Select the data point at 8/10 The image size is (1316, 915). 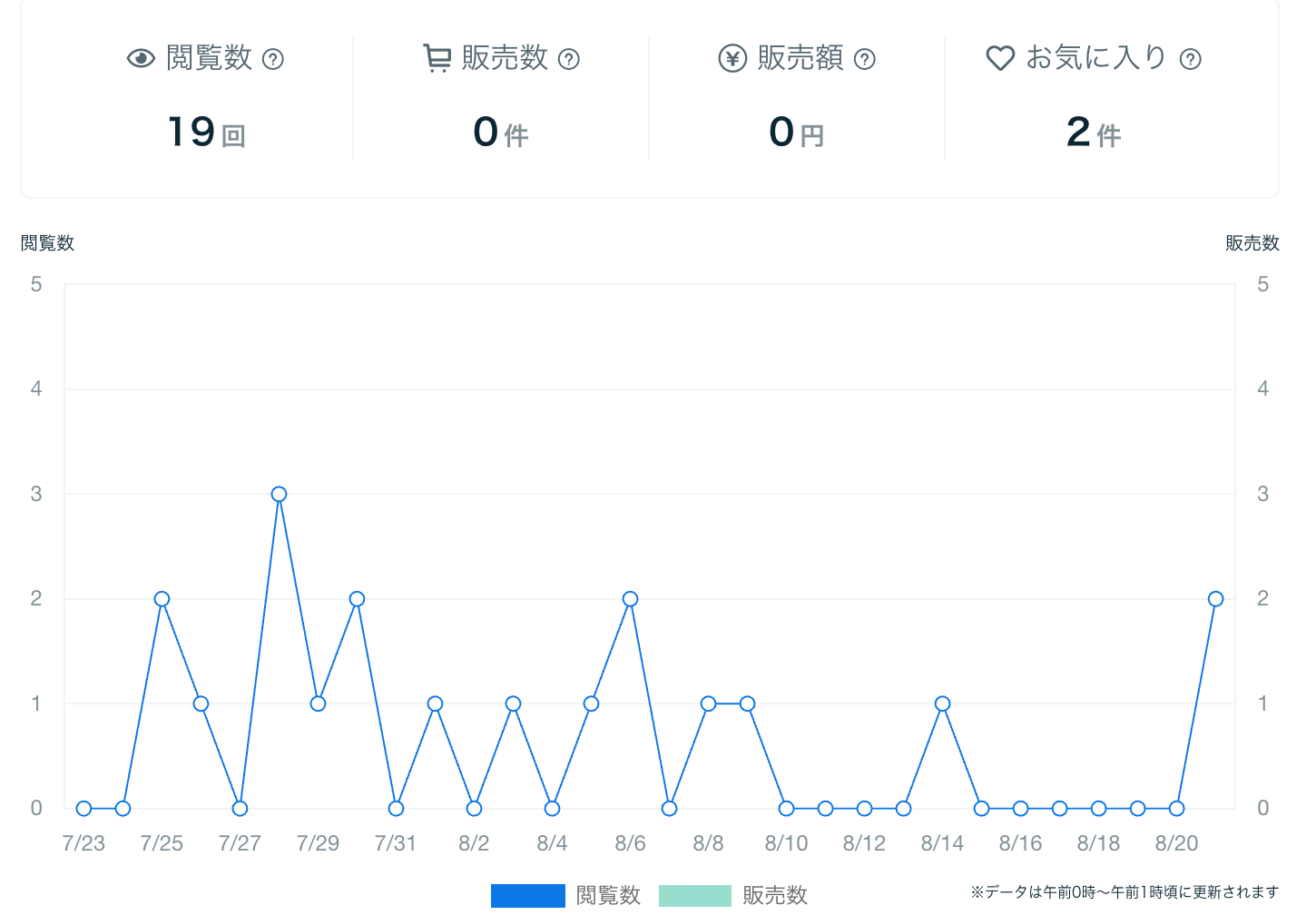click(786, 808)
